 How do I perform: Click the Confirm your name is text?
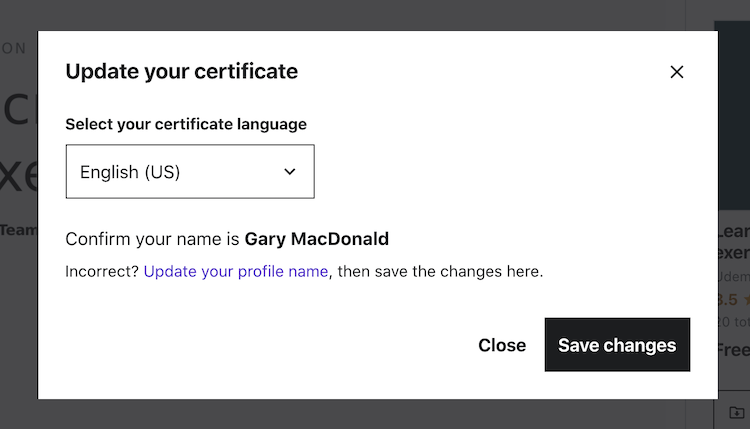tap(153, 239)
